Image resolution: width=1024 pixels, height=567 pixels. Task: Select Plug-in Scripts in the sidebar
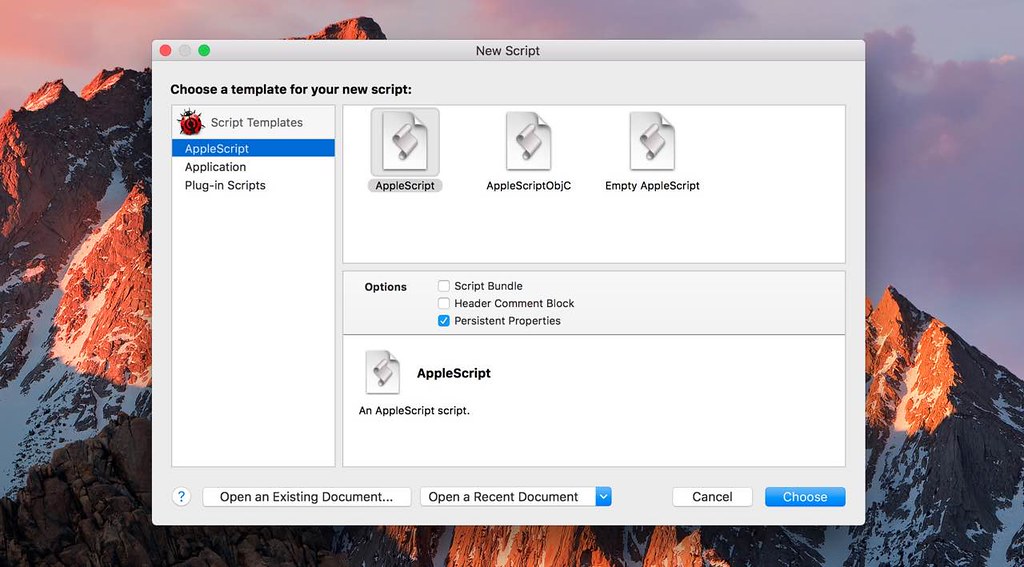[253, 185]
